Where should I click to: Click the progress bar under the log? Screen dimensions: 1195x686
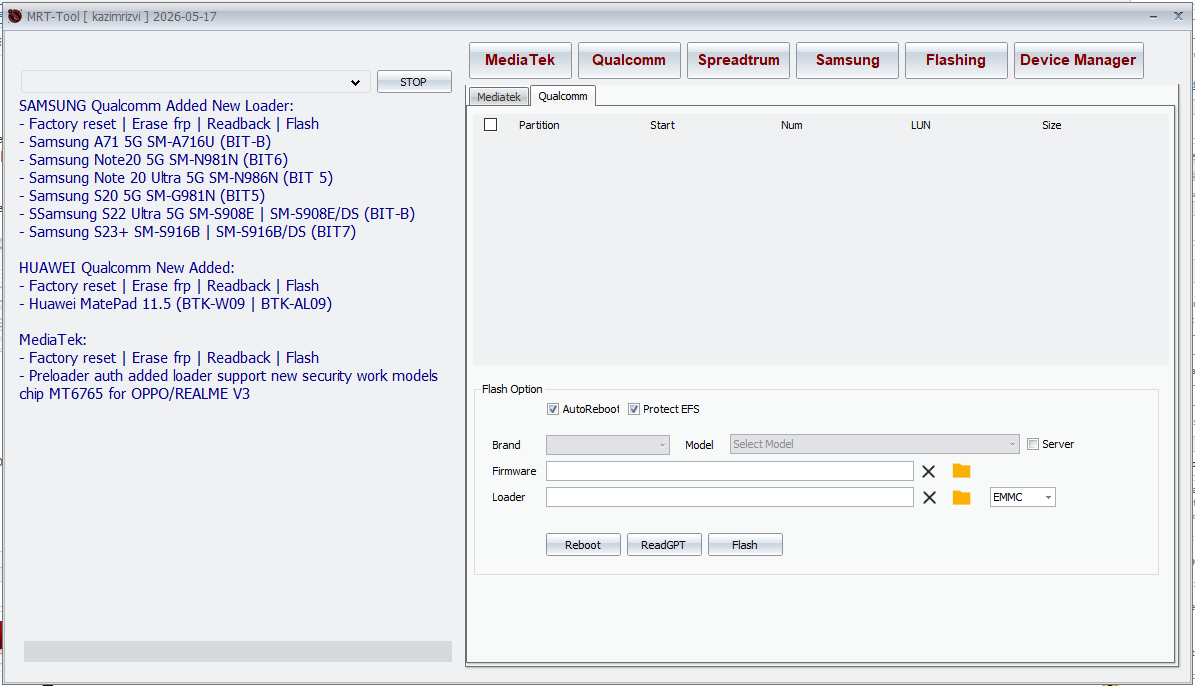click(238, 652)
